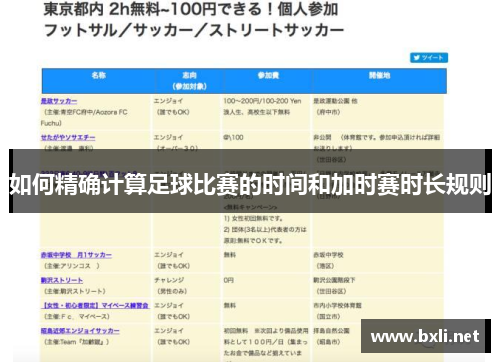500x362 pixels.
Task: Click the @\100 fee text
Action: (x=233, y=137)
